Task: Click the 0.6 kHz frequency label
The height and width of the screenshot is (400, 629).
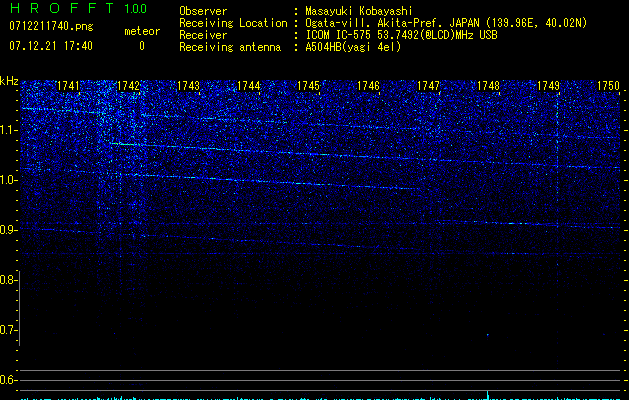Action: pyautogui.click(x=9, y=380)
